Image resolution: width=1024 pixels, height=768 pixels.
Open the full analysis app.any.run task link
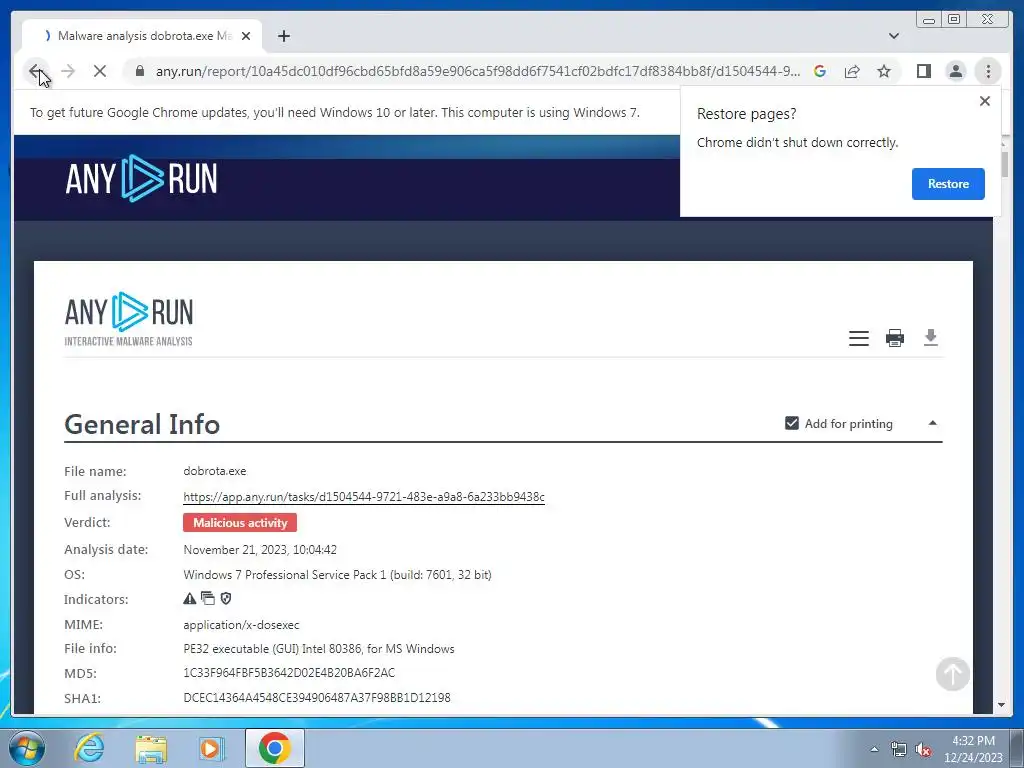(364, 497)
